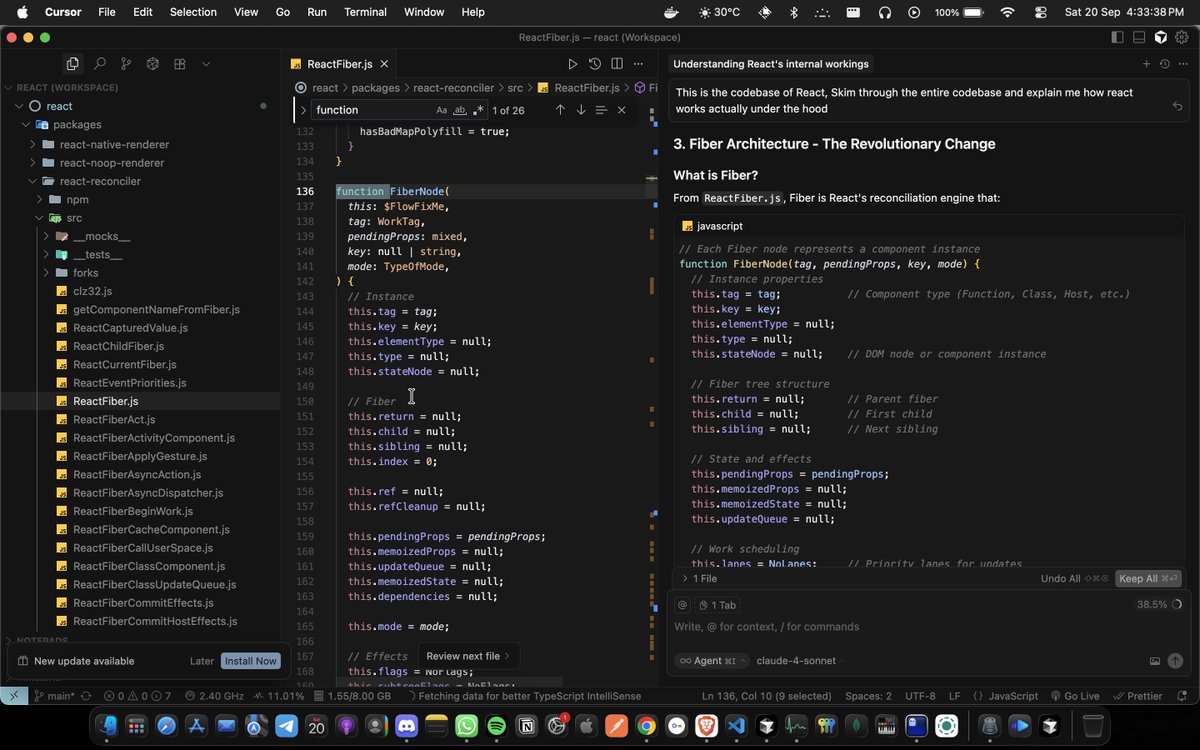Open Discord from the dock
Image resolution: width=1200 pixels, height=750 pixels.
(x=405, y=725)
